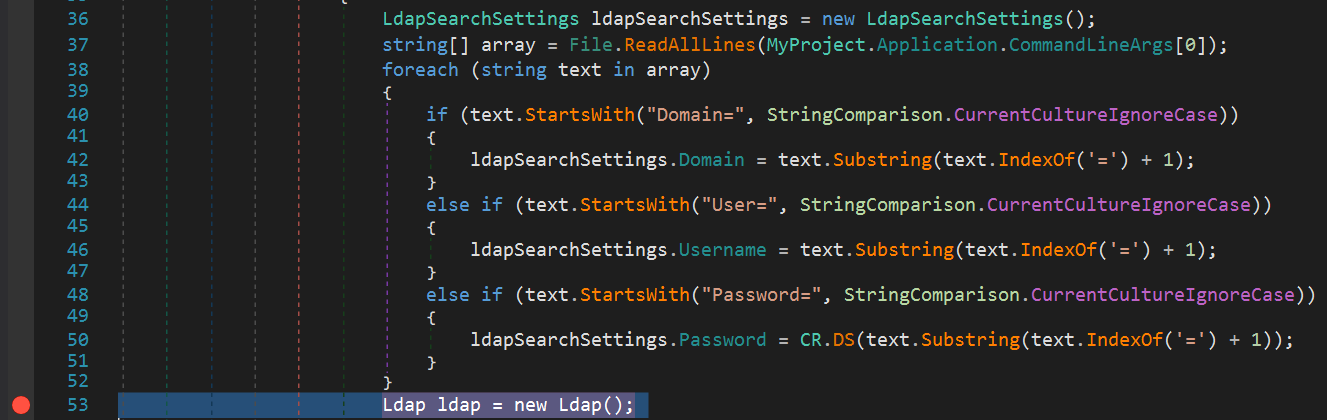The width and height of the screenshot is (1327, 420).
Task: Click line number 50 in the gutter
Action: [78, 339]
